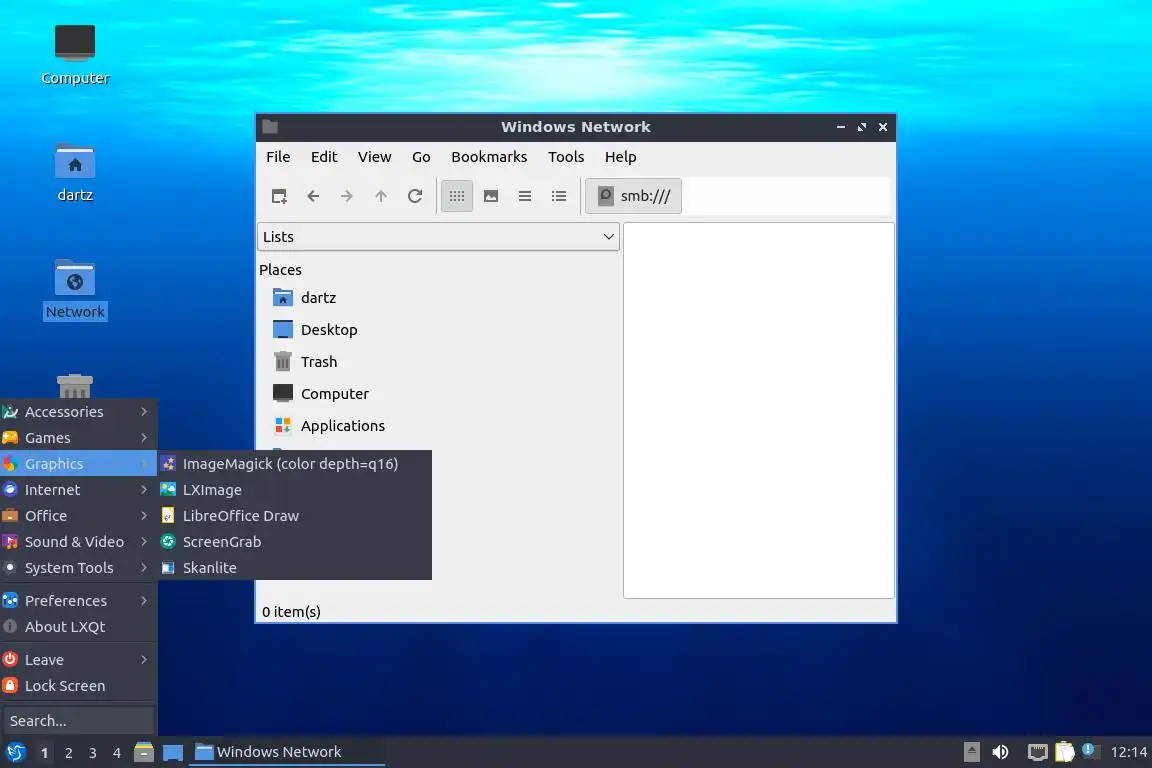Click the dartz home desktop icon
Viewport: 1152px width, 768px height.
point(75,172)
